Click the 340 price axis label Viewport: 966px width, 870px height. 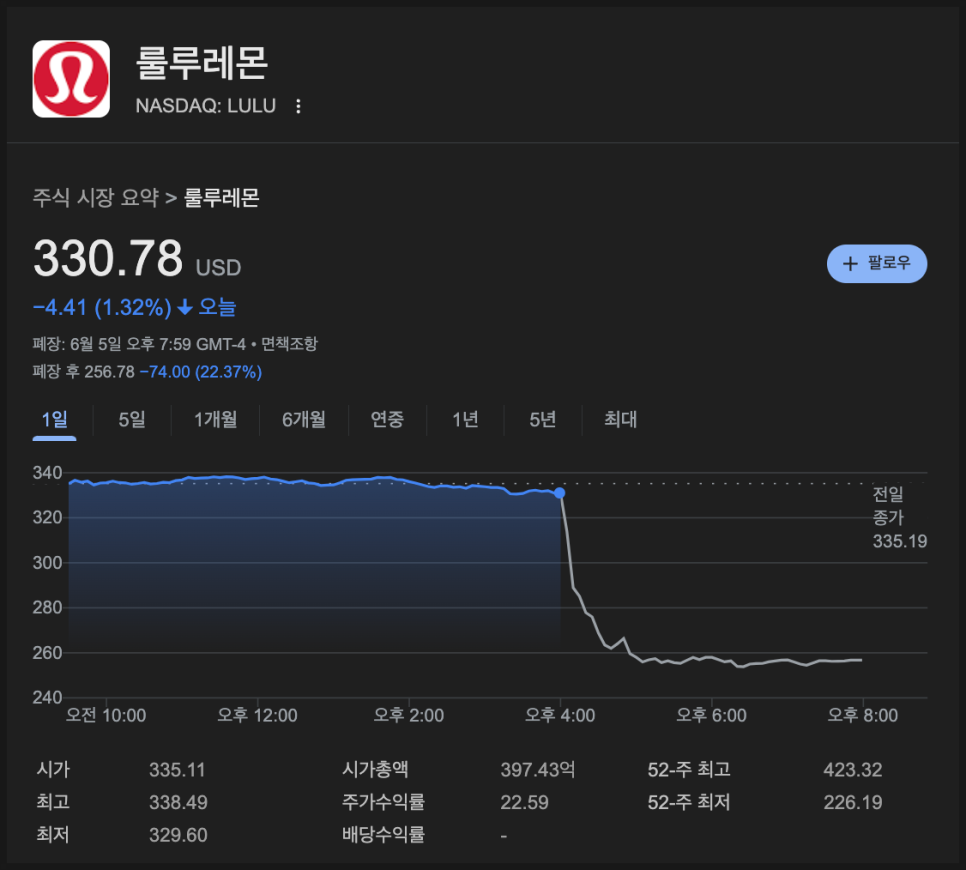coord(47,473)
